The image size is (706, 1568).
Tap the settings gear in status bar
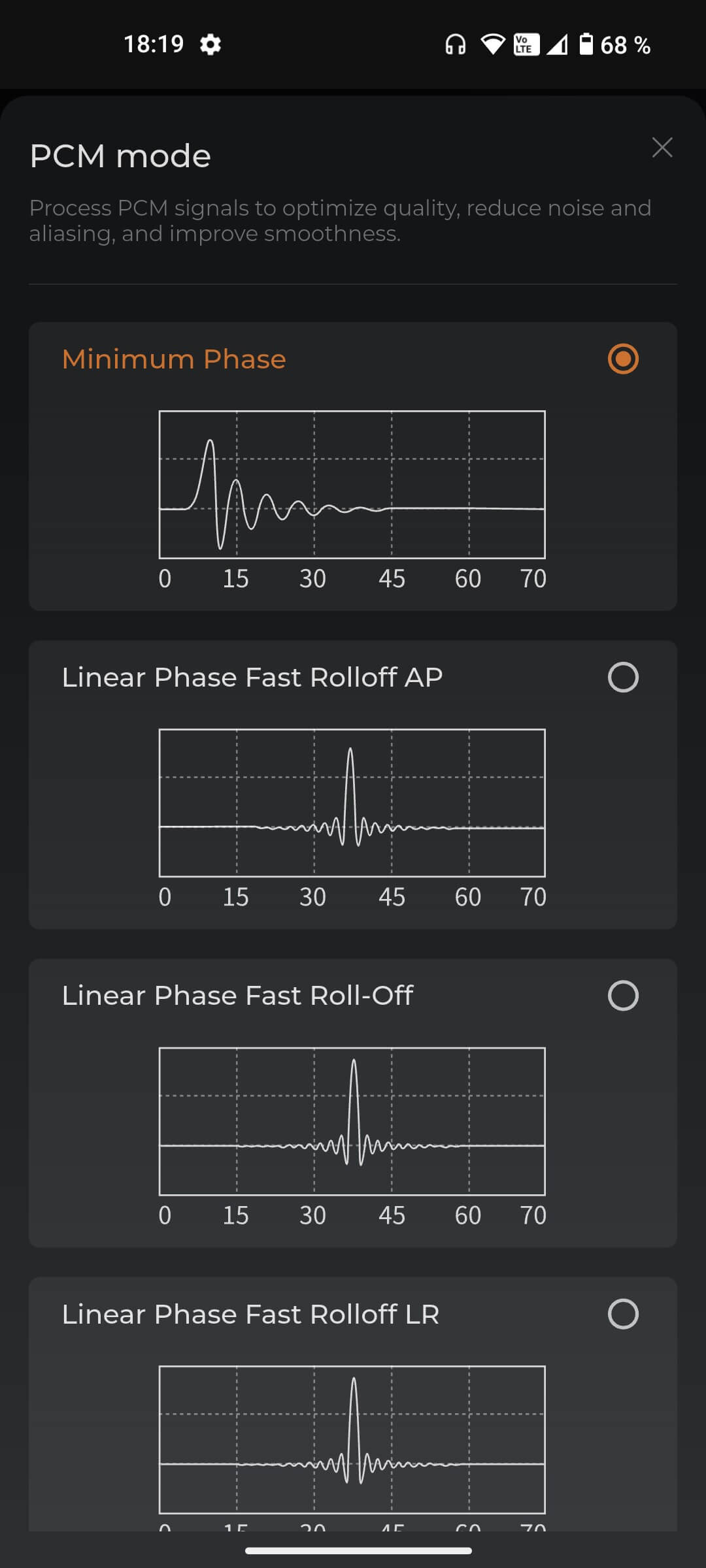point(210,44)
